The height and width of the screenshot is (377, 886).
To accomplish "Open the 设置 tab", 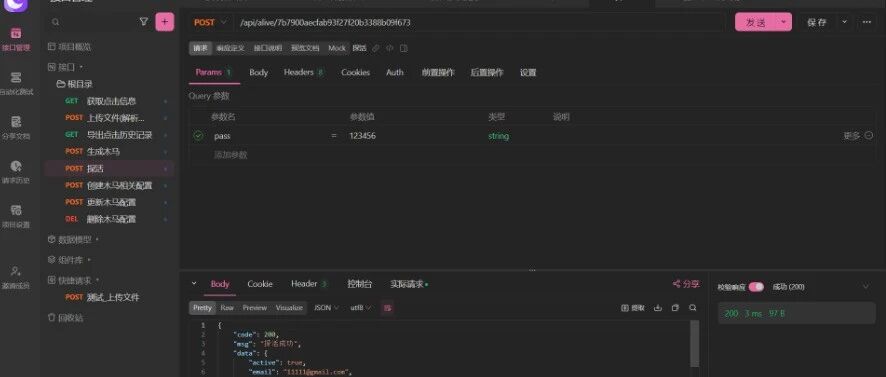I will 528,73.
